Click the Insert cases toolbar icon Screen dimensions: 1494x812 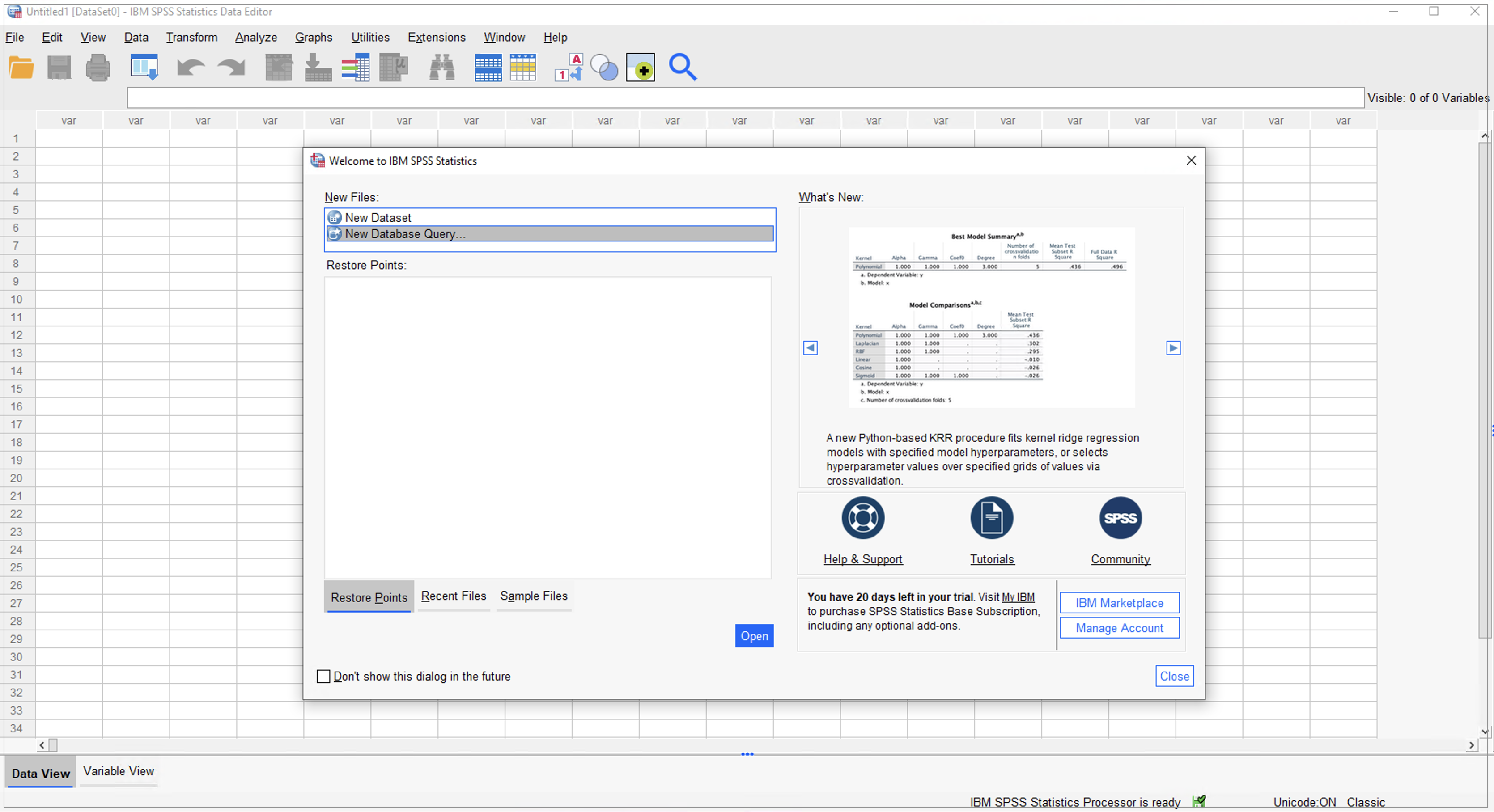point(488,68)
